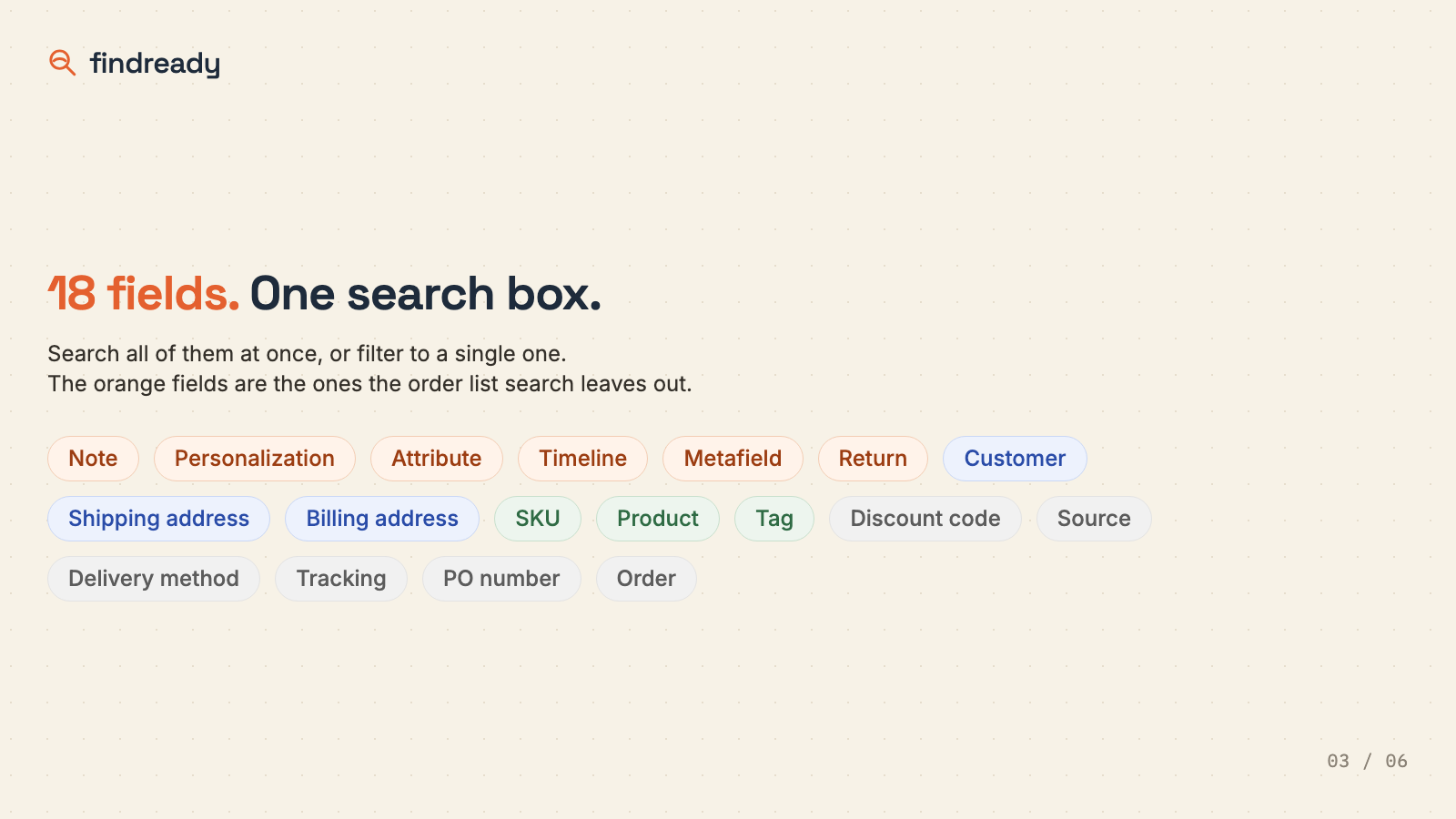
Task: Choose the Tag chip
Action: (774, 519)
